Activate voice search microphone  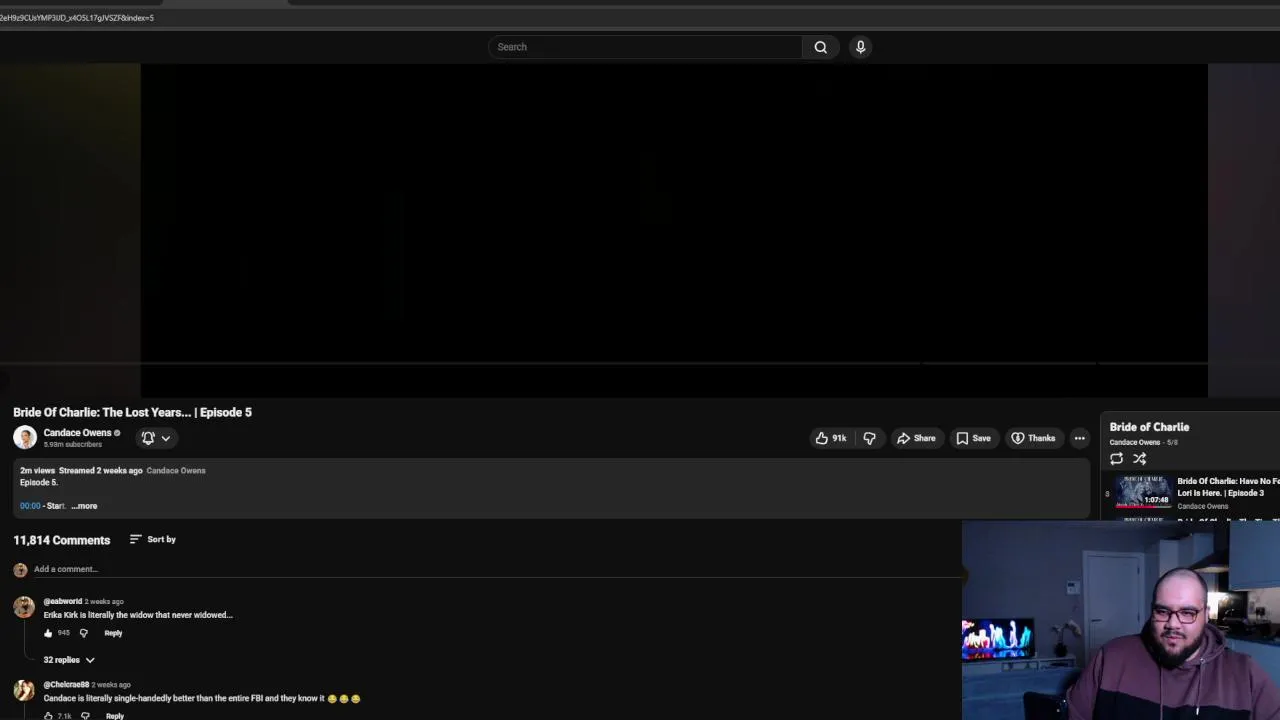coord(860,47)
